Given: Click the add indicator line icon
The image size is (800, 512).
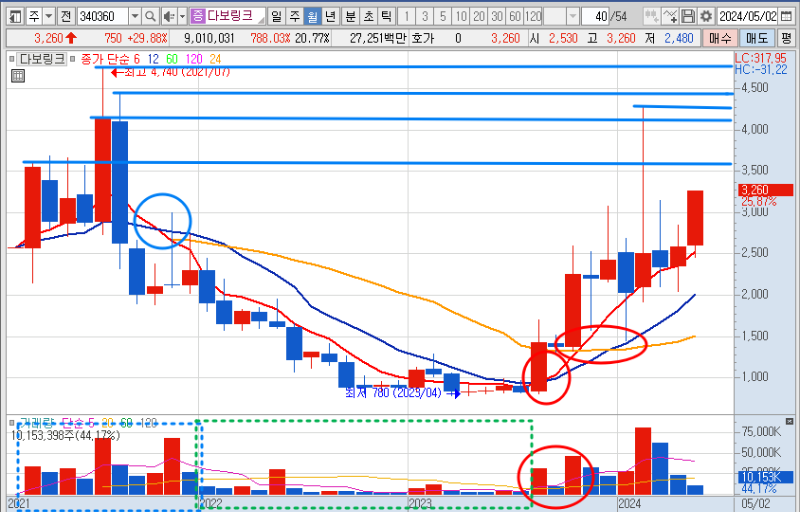Looking at the screenshot, I should tap(670, 17).
